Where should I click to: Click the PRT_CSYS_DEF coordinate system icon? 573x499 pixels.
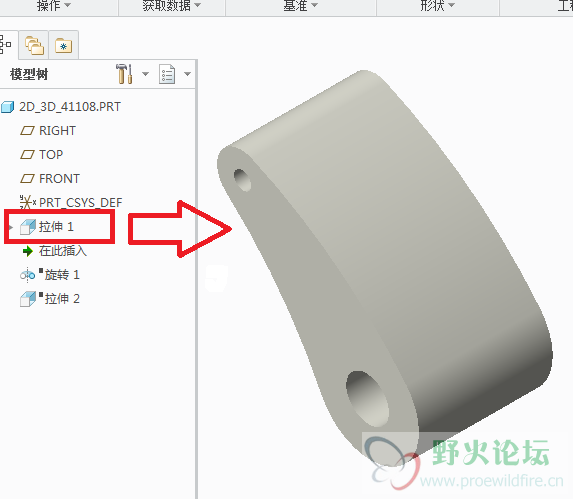coord(27,202)
